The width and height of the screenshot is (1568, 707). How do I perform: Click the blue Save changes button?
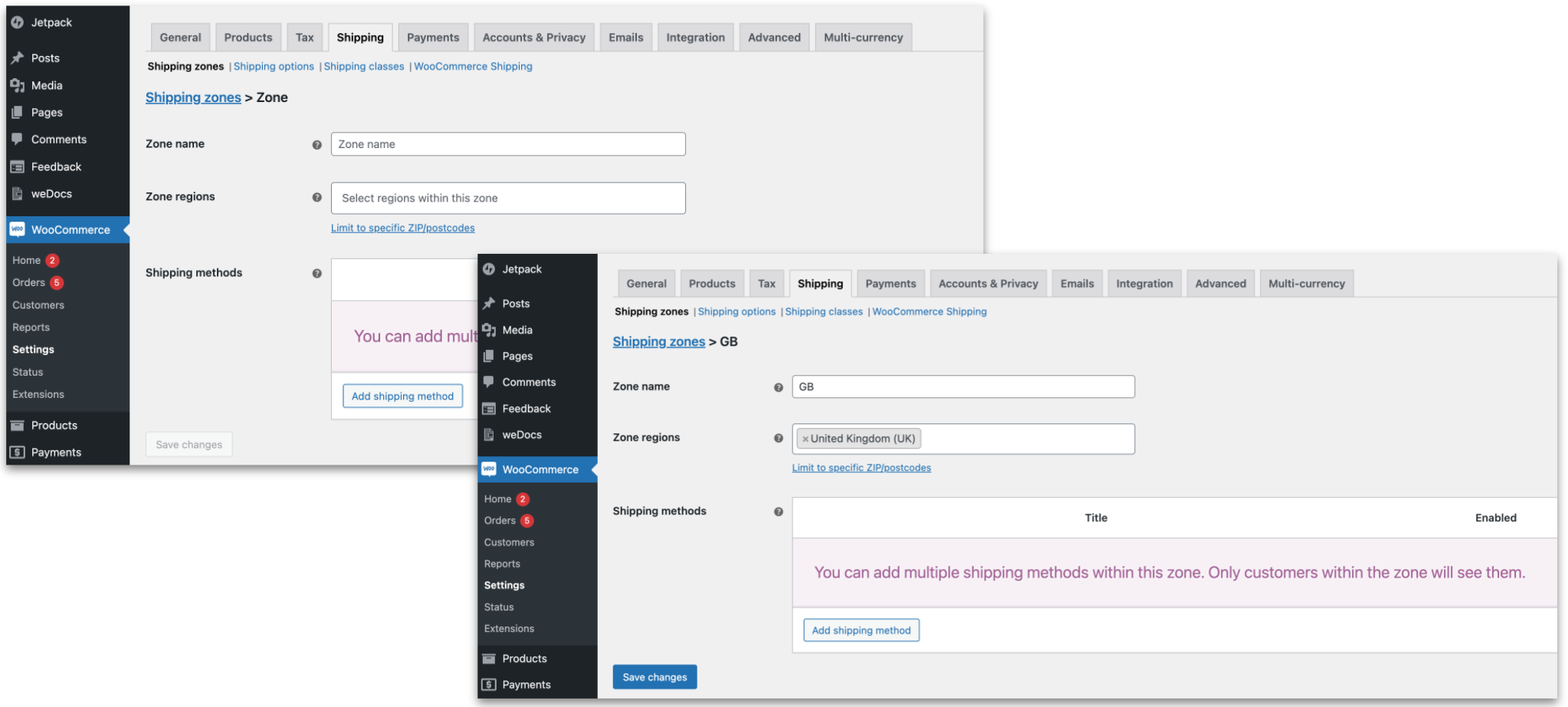click(654, 677)
